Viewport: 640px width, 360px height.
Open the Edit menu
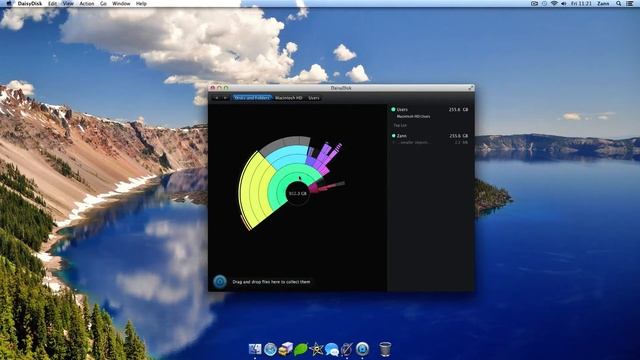coord(53,3)
